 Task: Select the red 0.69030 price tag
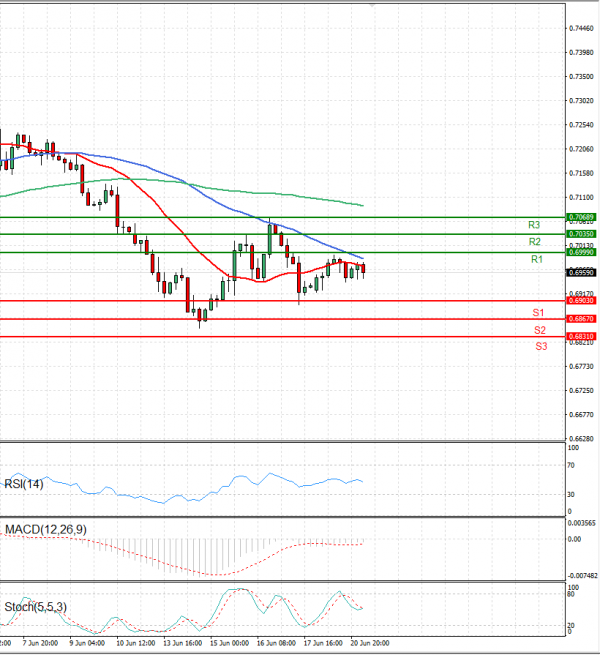tap(581, 301)
